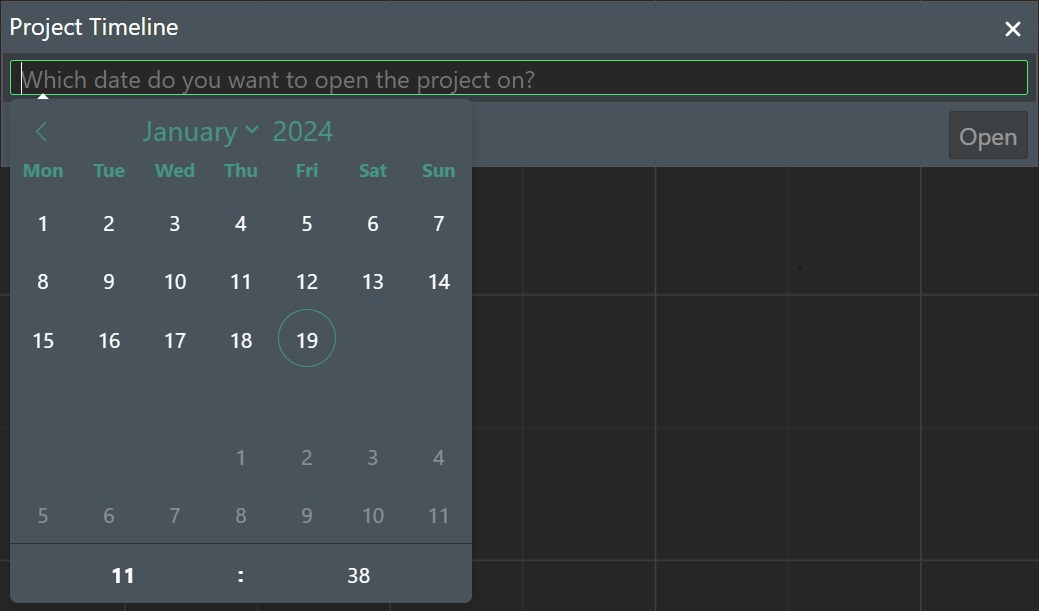Go to the previous month with the left arrow

pos(41,131)
